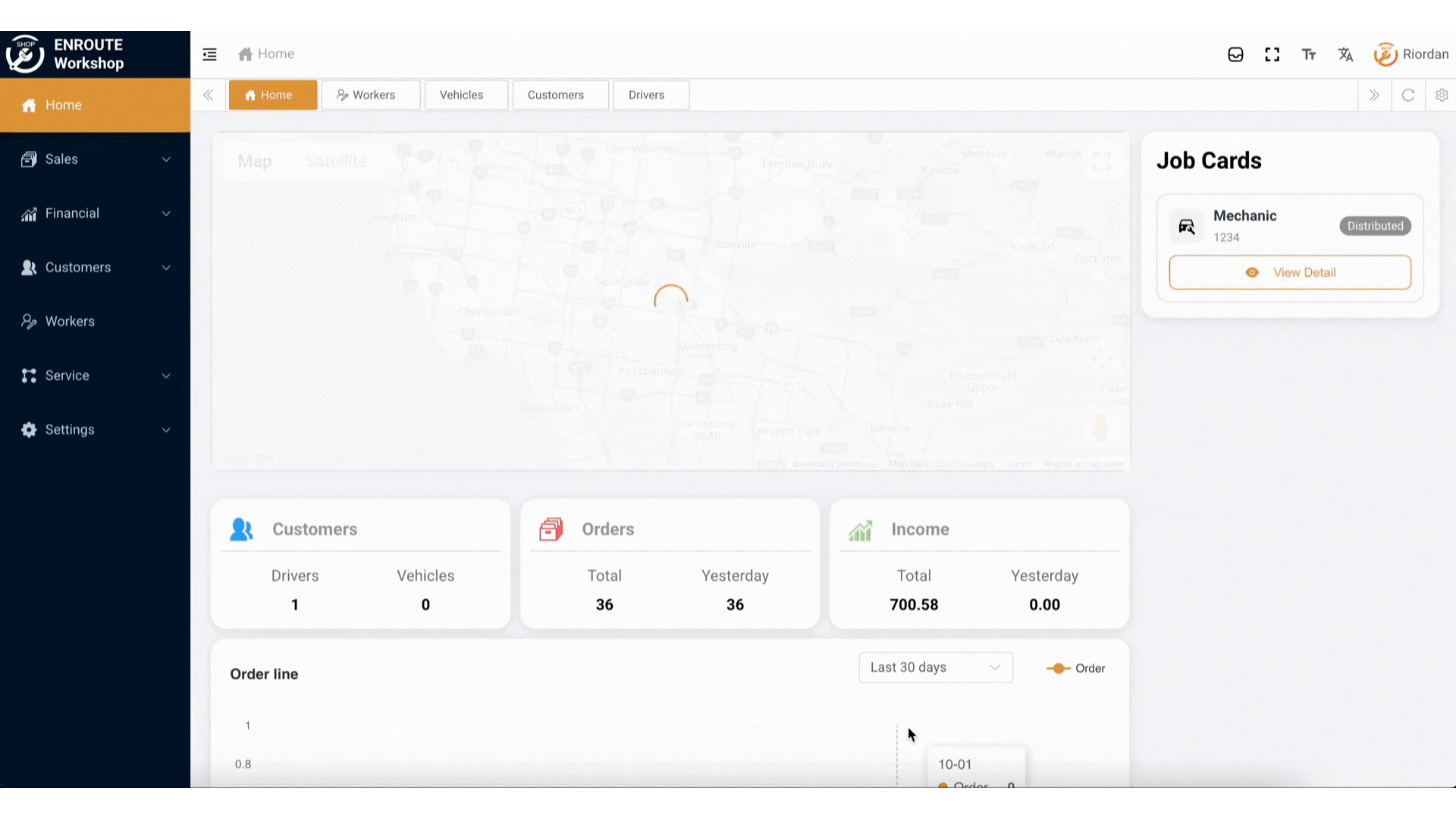Toggle the Order legend in the chart
This screenshot has width=1456, height=819.
[1076, 668]
